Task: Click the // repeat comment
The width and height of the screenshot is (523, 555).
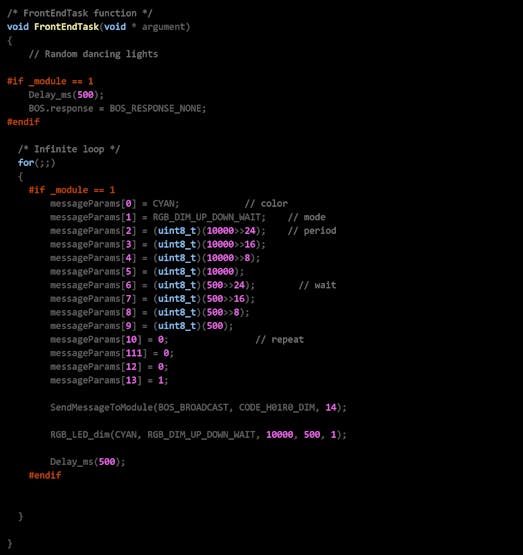Action: tap(280, 340)
